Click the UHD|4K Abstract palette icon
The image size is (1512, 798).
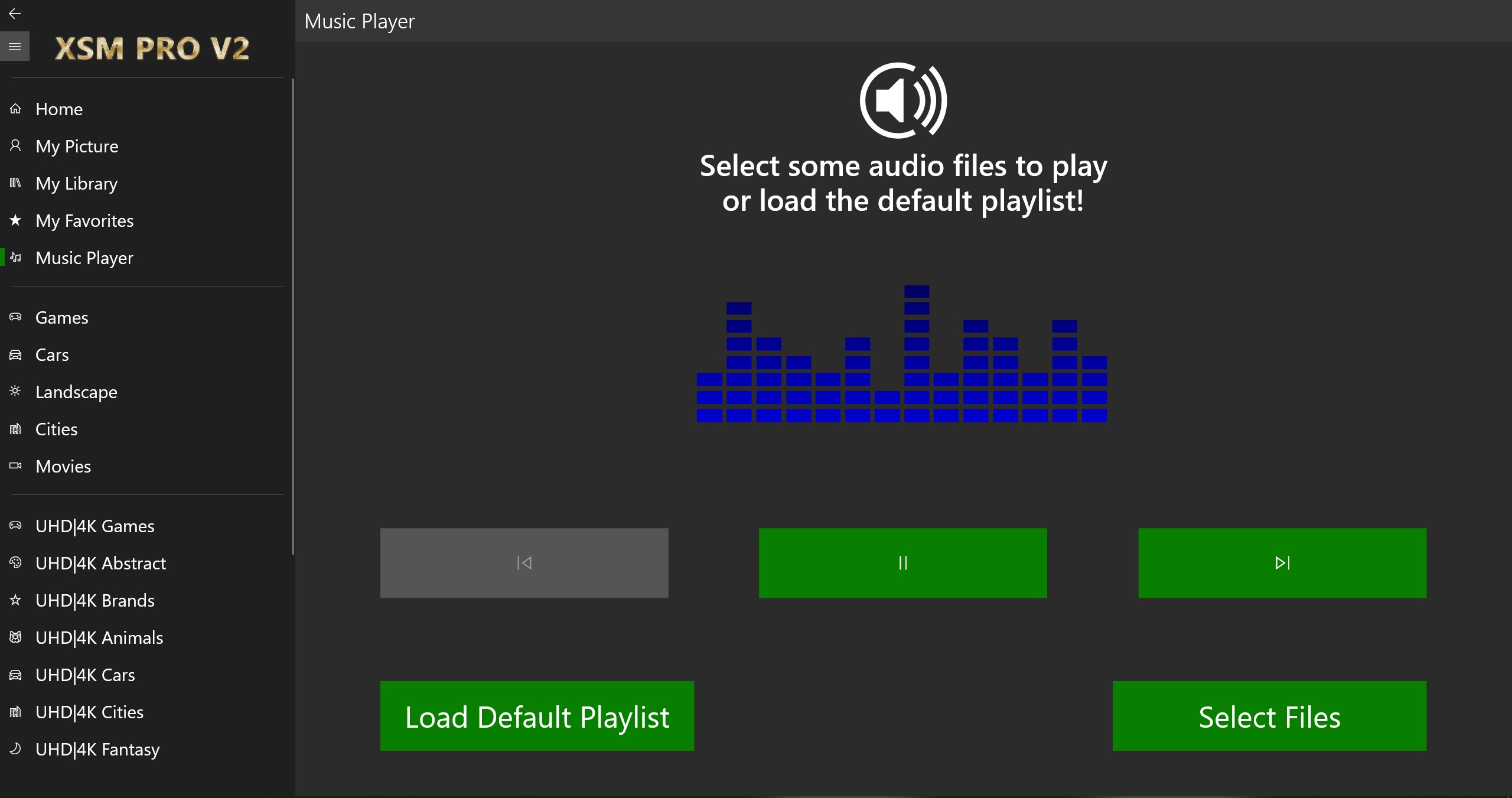point(15,562)
